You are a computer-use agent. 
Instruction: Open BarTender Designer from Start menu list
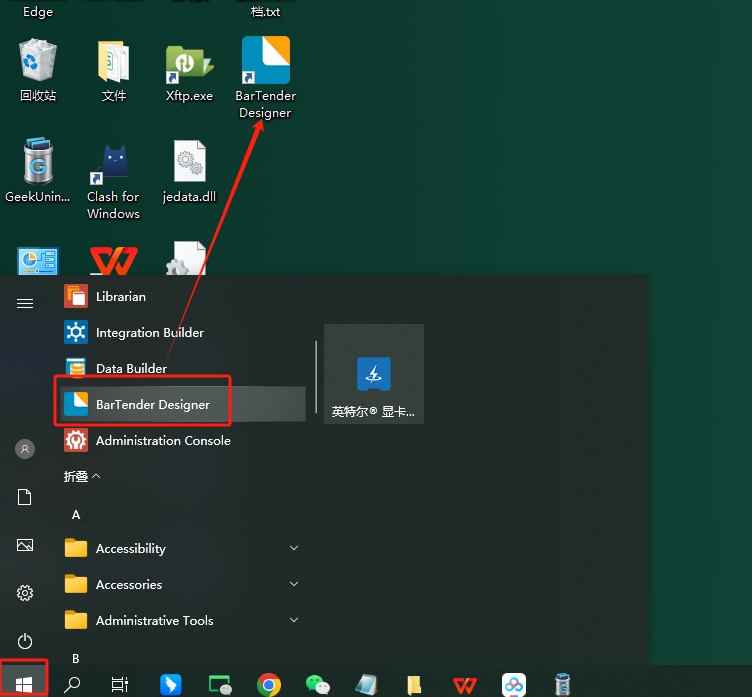pyautogui.click(x=181, y=404)
